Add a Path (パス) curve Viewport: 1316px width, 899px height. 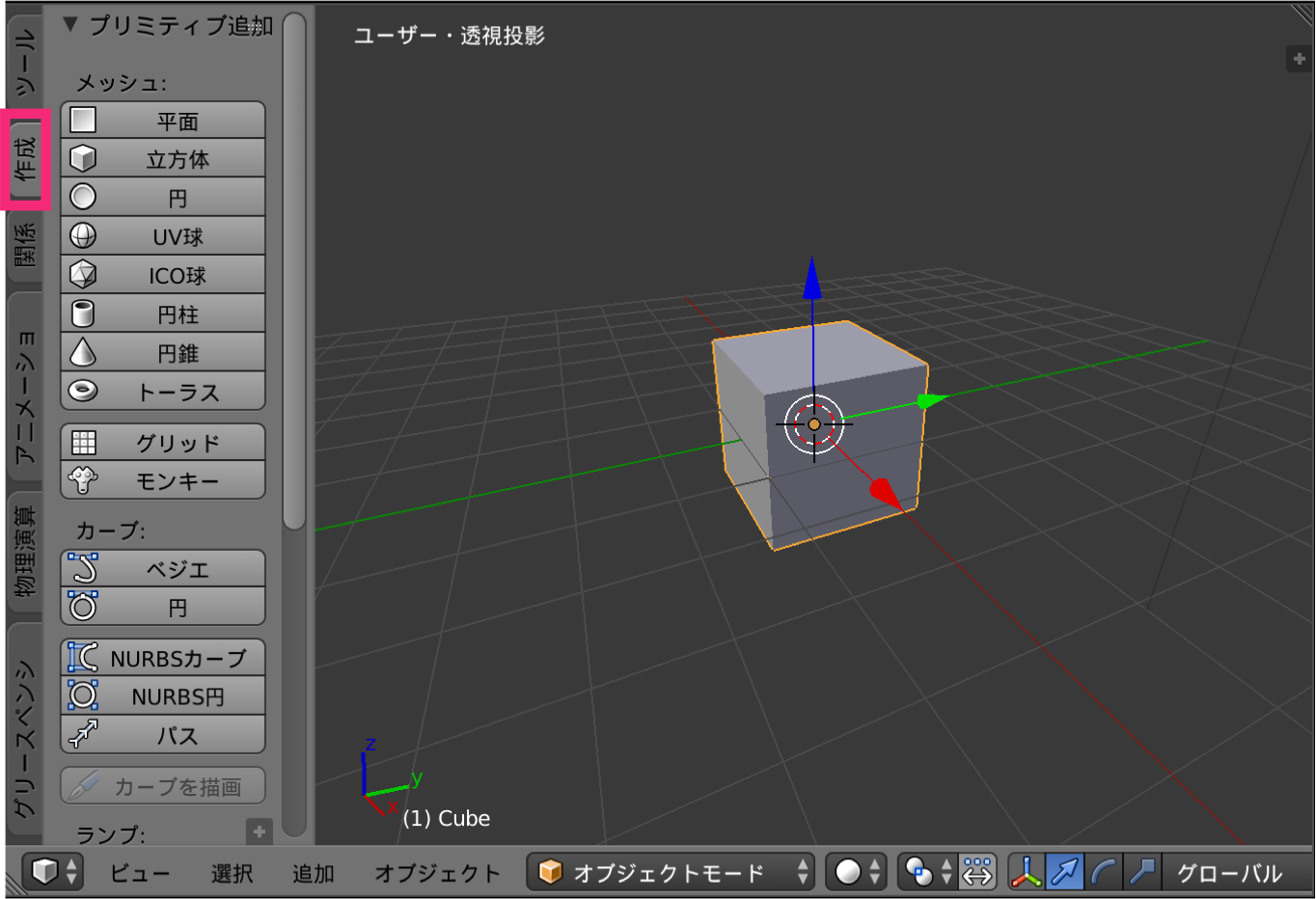(163, 735)
